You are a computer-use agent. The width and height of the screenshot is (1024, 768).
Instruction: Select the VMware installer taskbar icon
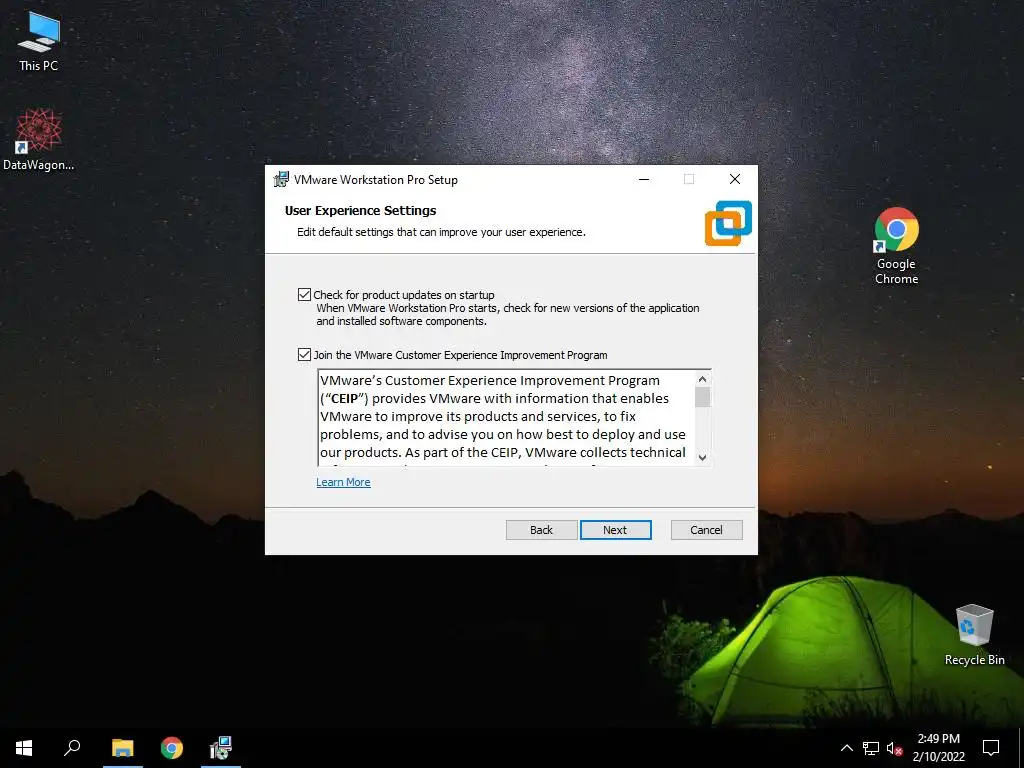click(x=221, y=748)
